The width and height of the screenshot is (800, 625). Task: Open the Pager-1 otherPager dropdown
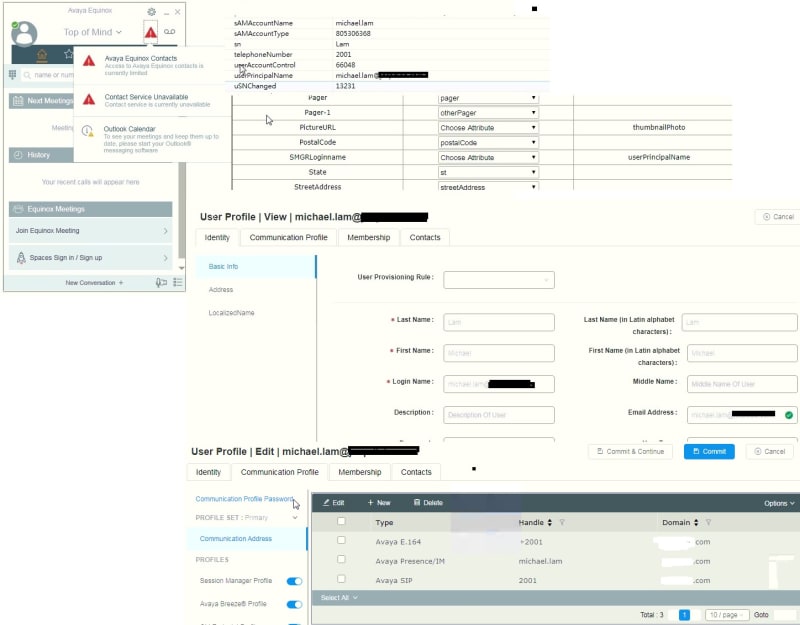(x=488, y=113)
